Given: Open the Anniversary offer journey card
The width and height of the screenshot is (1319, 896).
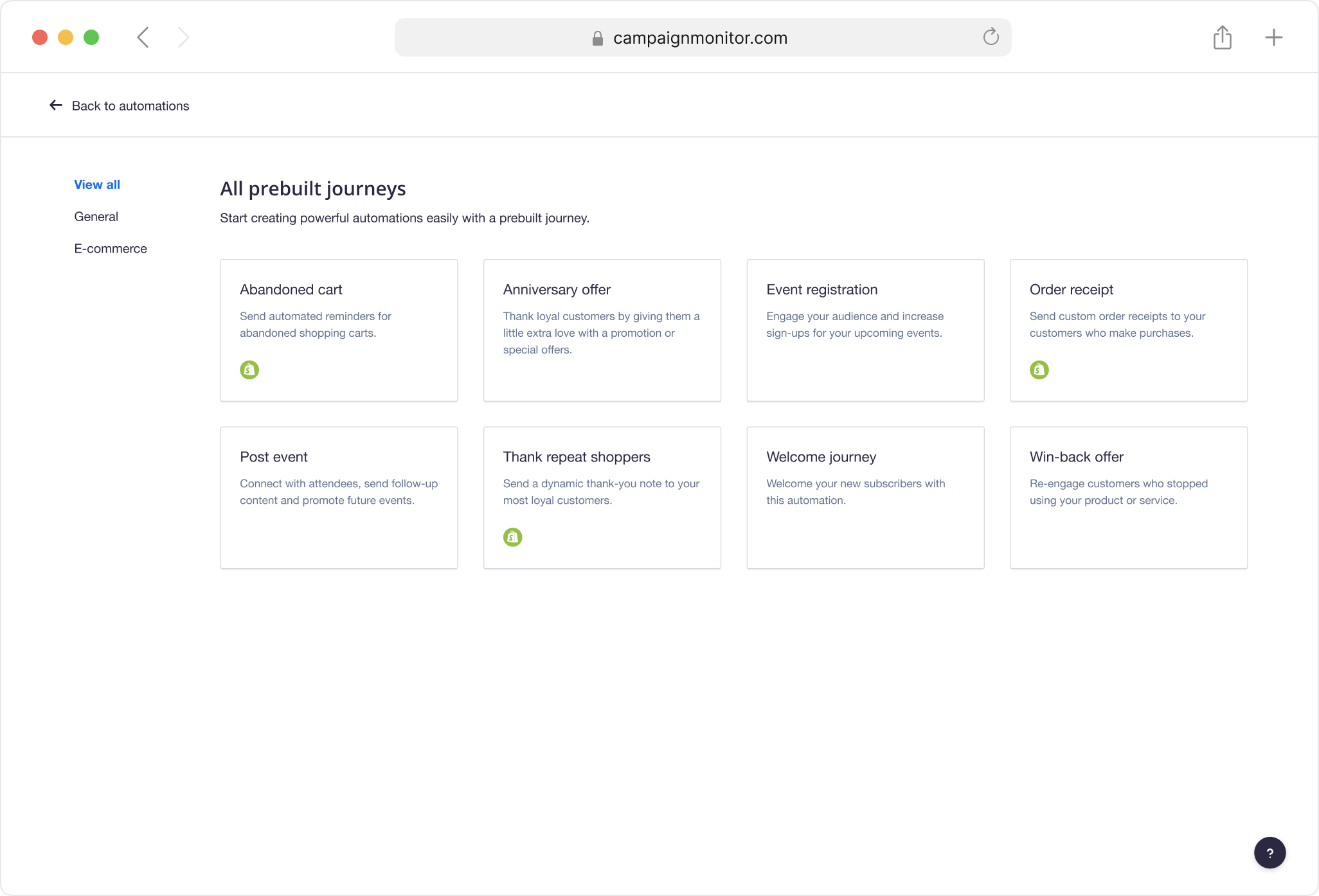Looking at the screenshot, I should pos(602,330).
